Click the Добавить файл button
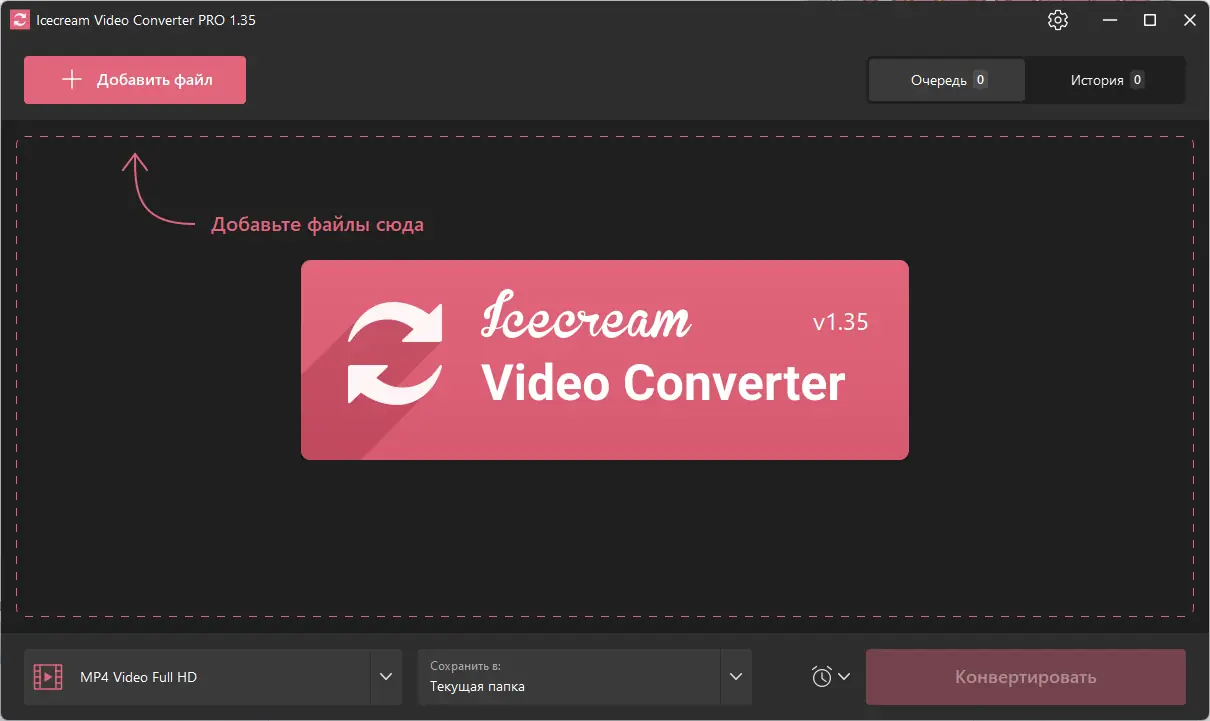The width and height of the screenshot is (1210, 721). (135, 80)
